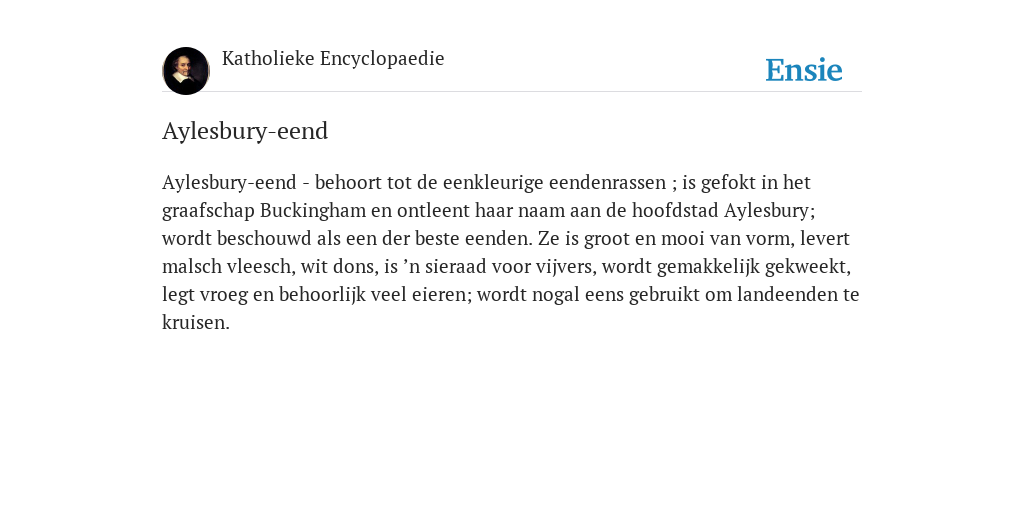Click the final word "kruisen."
Viewport: 1024px width, 512px height.
pos(196,323)
